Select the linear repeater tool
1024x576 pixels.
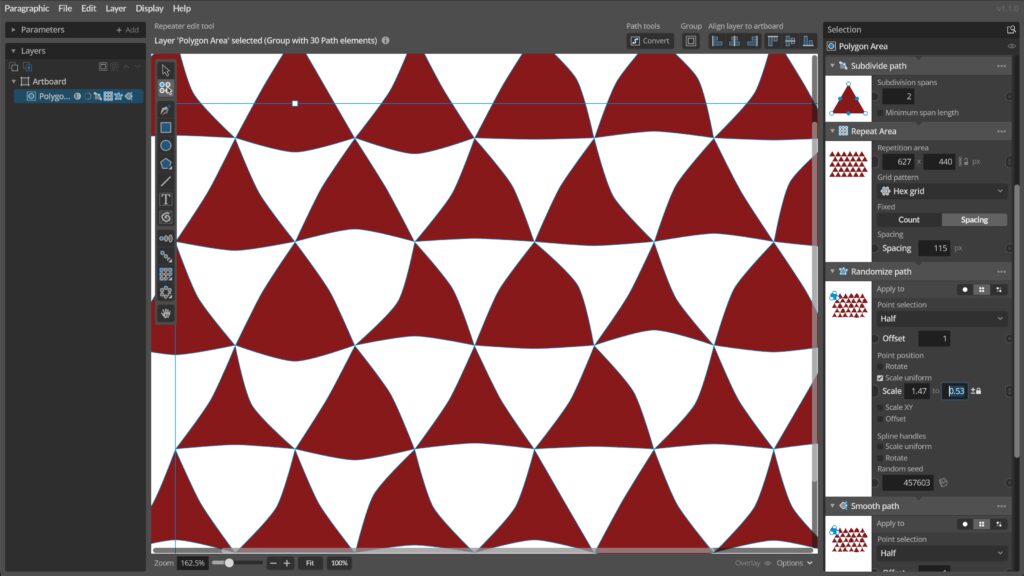pyautogui.click(x=166, y=238)
